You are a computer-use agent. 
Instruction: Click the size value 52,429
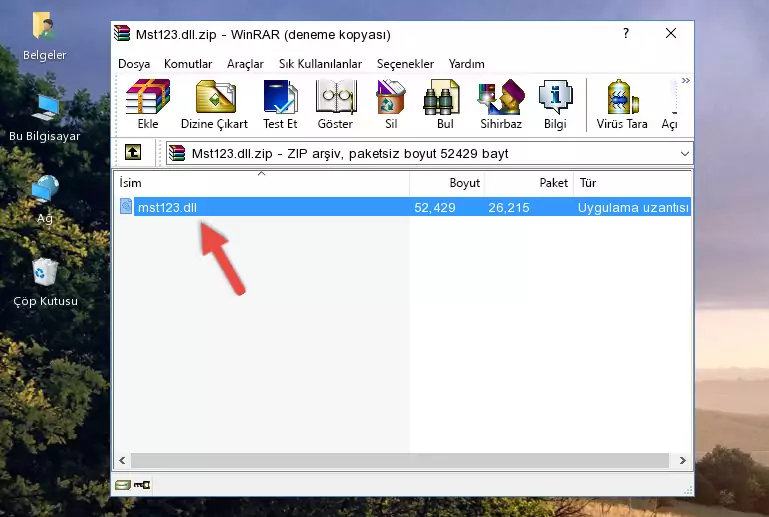point(435,207)
